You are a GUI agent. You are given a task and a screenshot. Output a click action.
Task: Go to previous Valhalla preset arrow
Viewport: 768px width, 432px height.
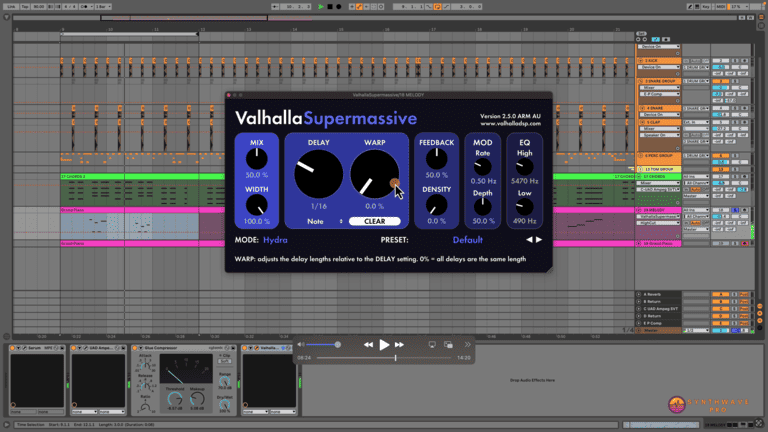(x=529, y=240)
